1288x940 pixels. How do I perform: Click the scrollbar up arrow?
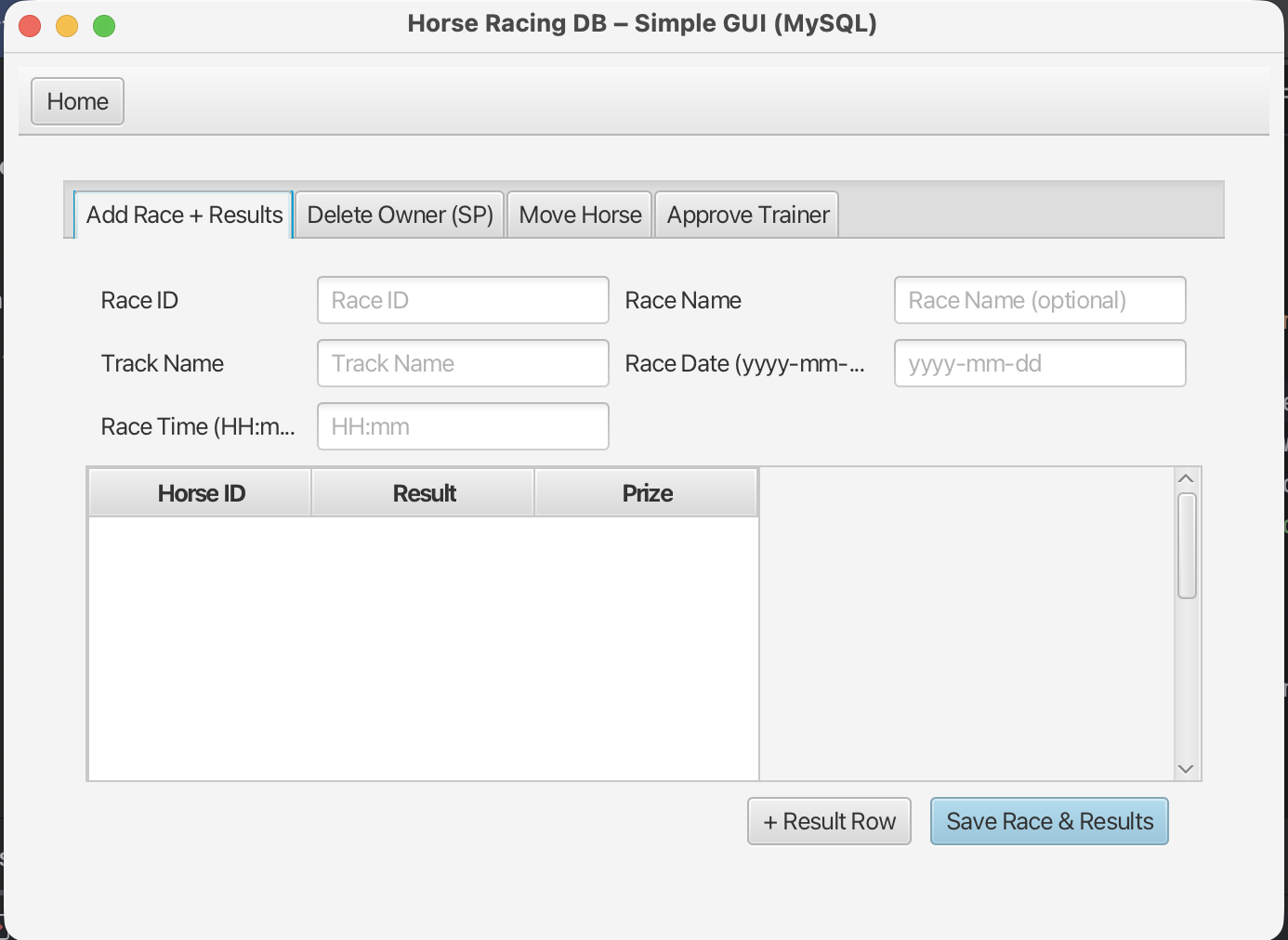point(1186,477)
